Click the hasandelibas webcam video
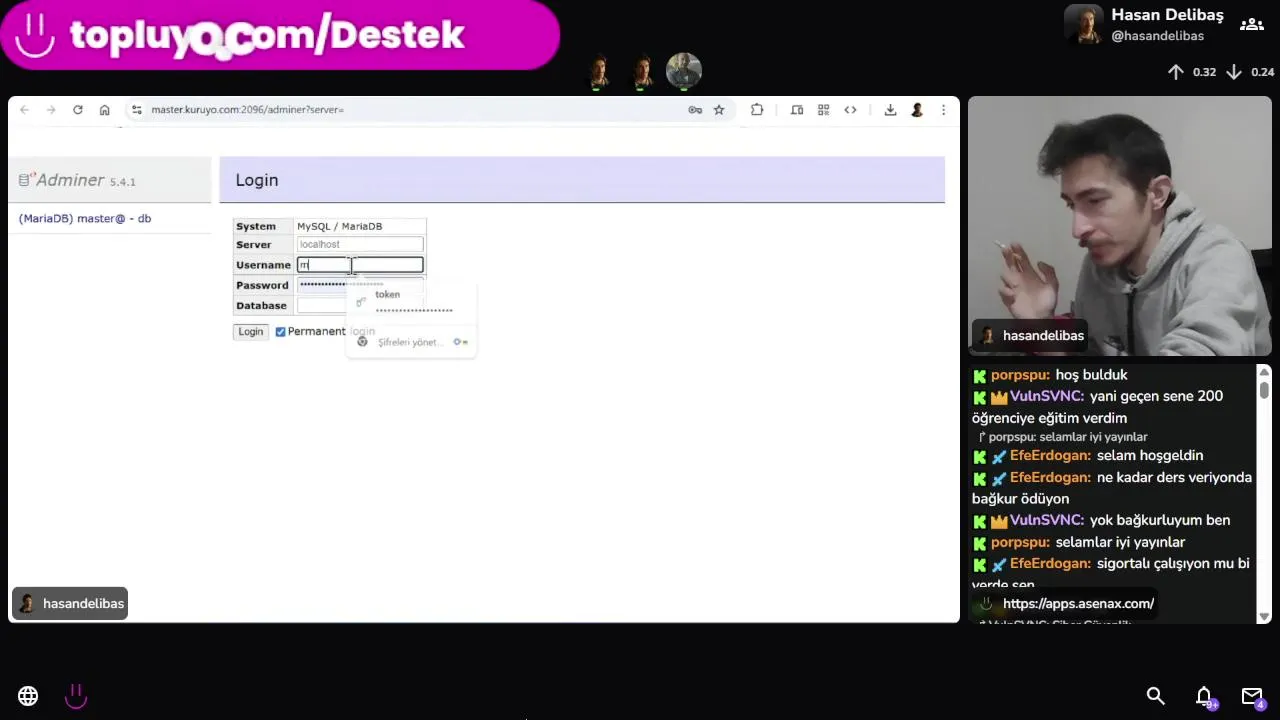 1119,226
